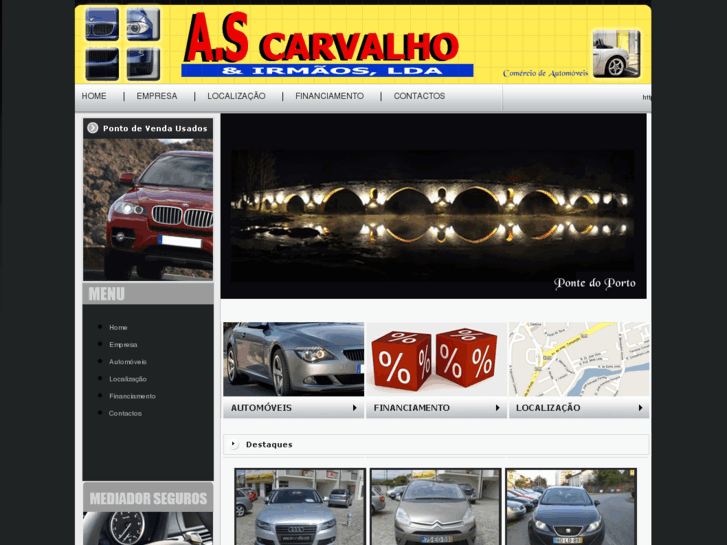Click the dark grille tile in the header
727x545 pixels.
[x=102, y=64]
